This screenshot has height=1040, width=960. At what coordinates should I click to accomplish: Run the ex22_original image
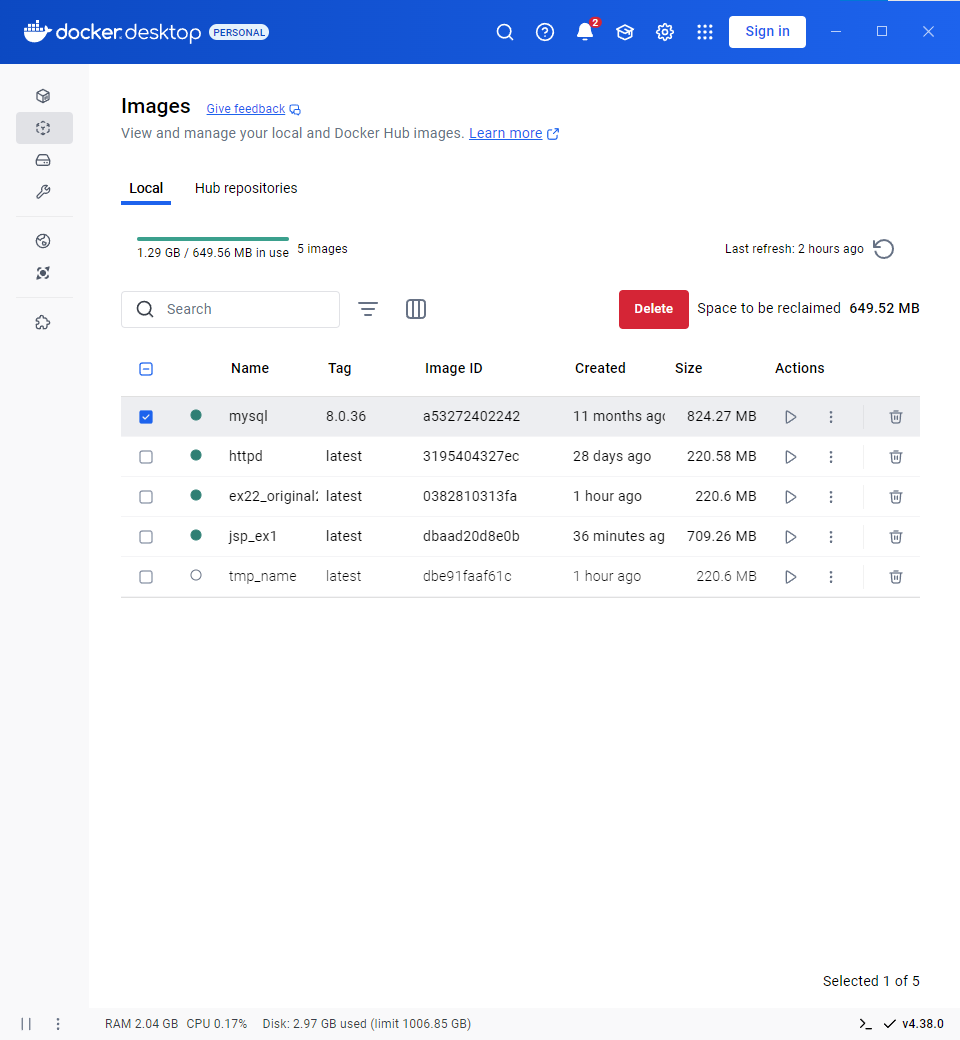[x=790, y=497]
